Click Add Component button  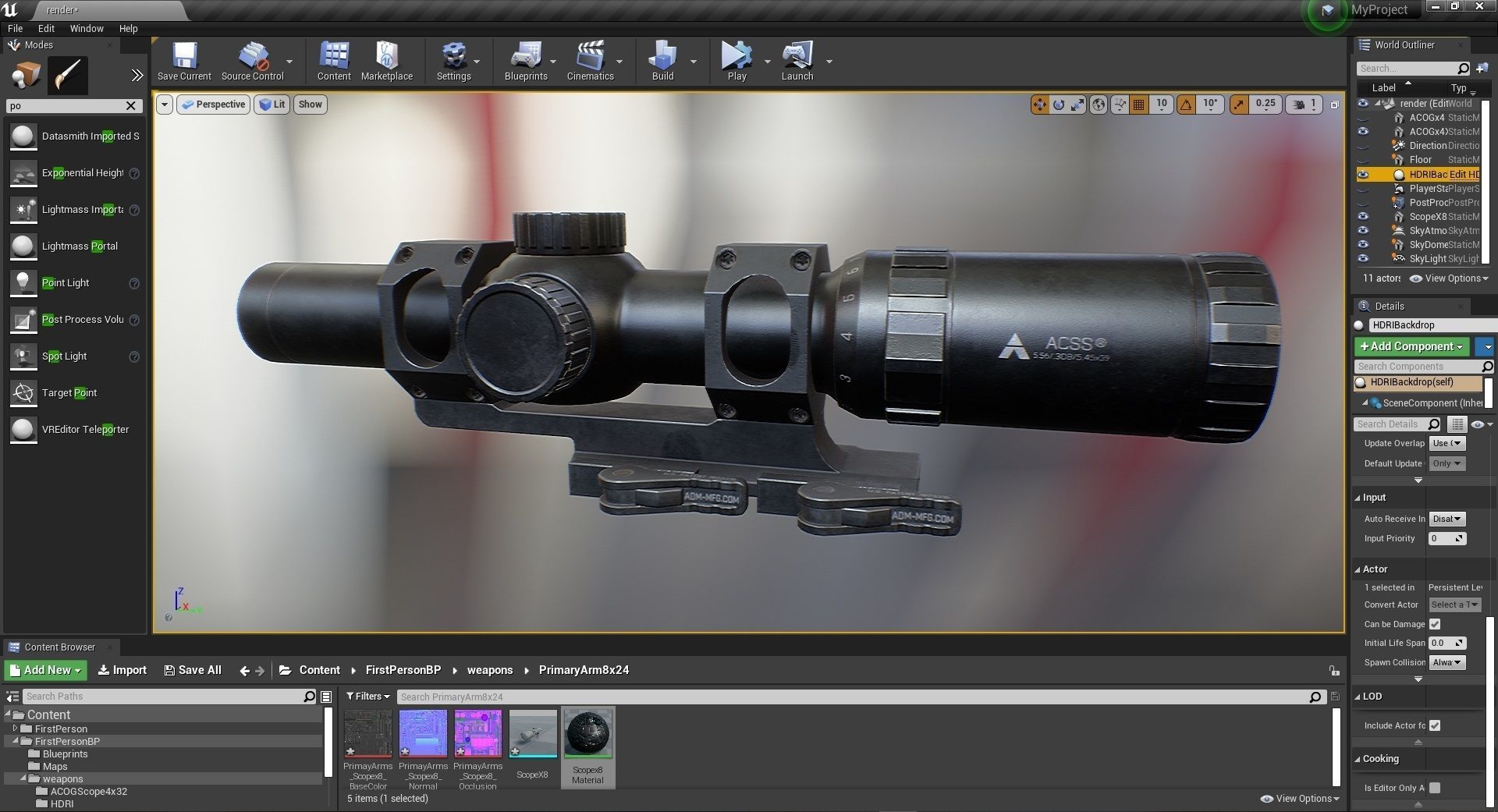click(1411, 346)
